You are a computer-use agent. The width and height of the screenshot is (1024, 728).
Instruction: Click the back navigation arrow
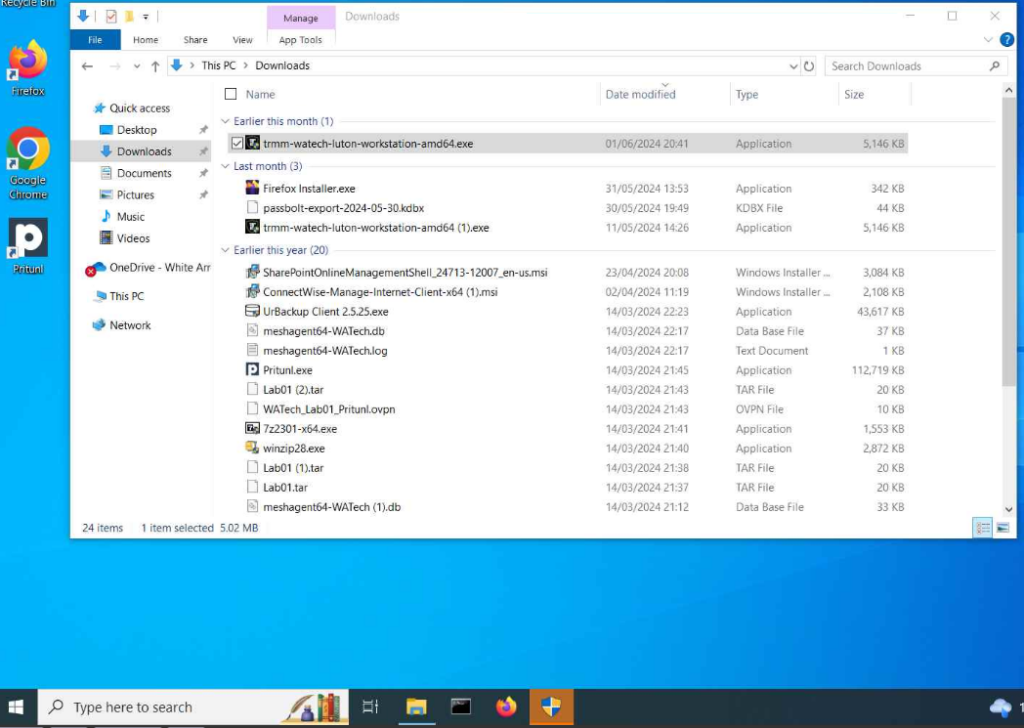click(88, 66)
